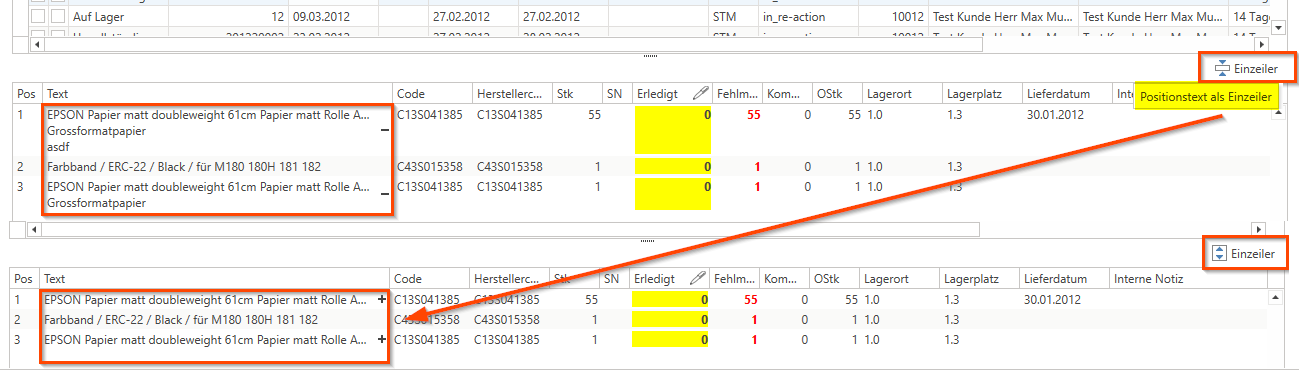1299x374 pixels.
Task: Expand position 1 text via plus icon
Action: 383,299
